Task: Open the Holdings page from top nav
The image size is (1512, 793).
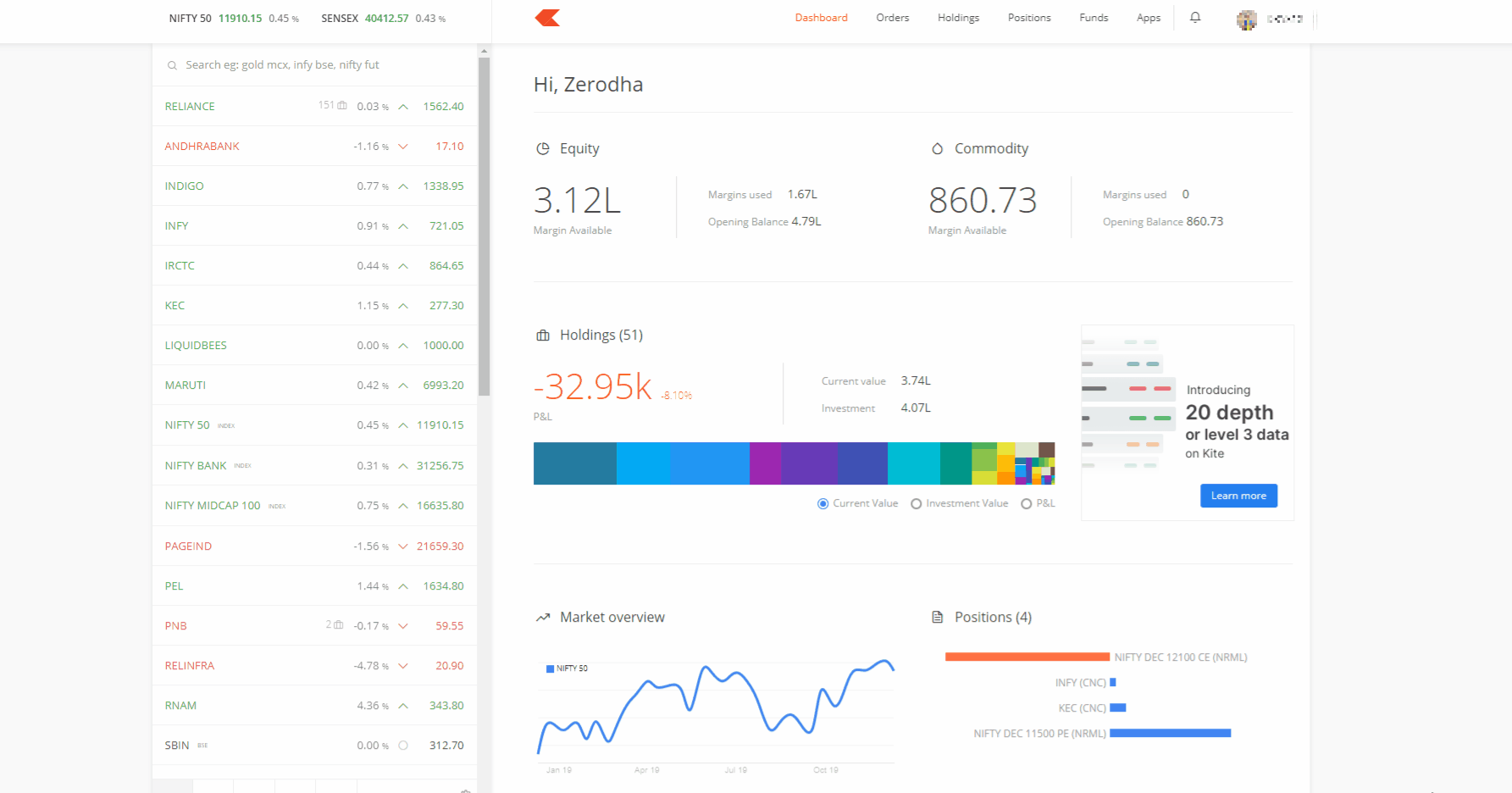Action: pyautogui.click(x=958, y=18)
